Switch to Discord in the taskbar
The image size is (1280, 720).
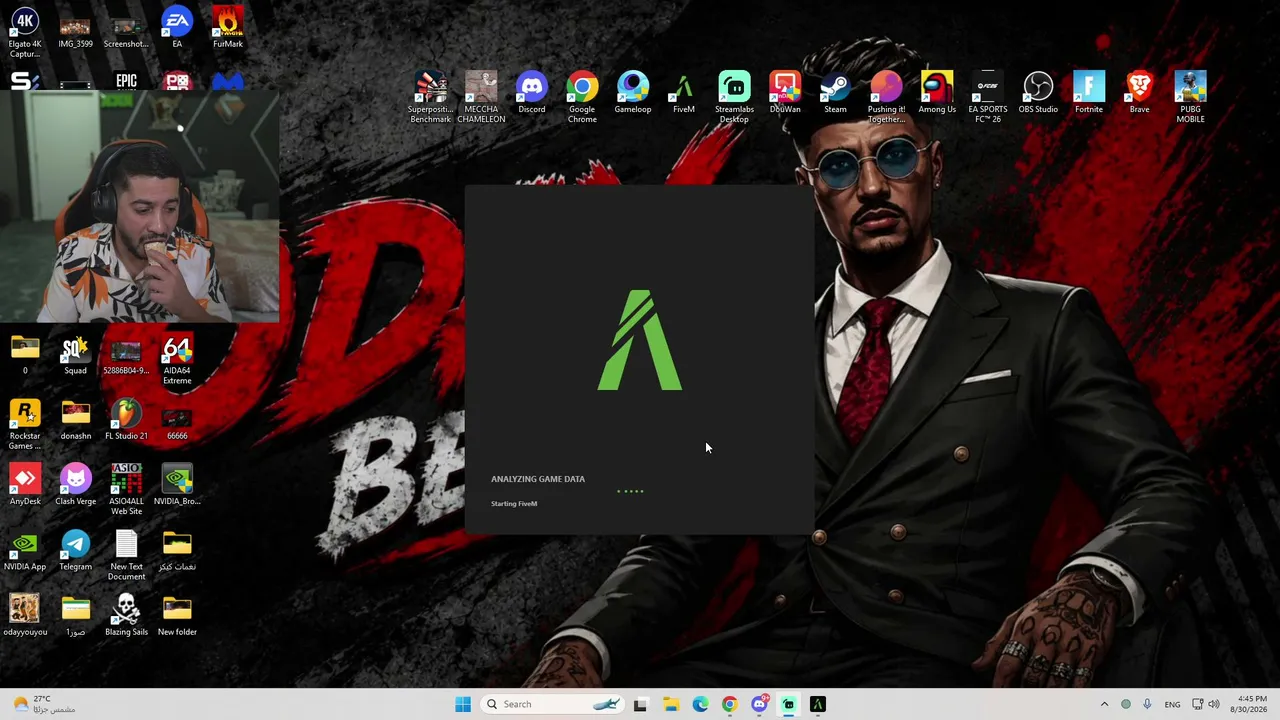(x=759, y=704)
